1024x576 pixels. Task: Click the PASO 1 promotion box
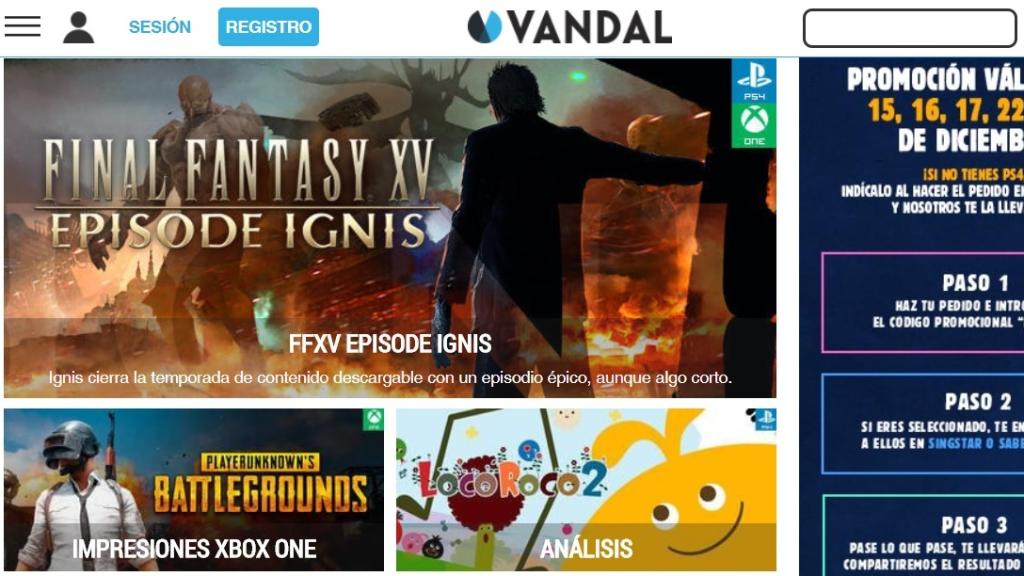(923, 302)
